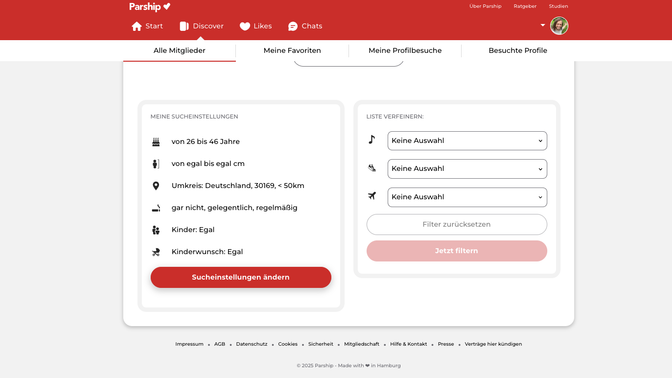
Task: Click 'Kinder: Egal' text
Action: [x=193, y=230]
